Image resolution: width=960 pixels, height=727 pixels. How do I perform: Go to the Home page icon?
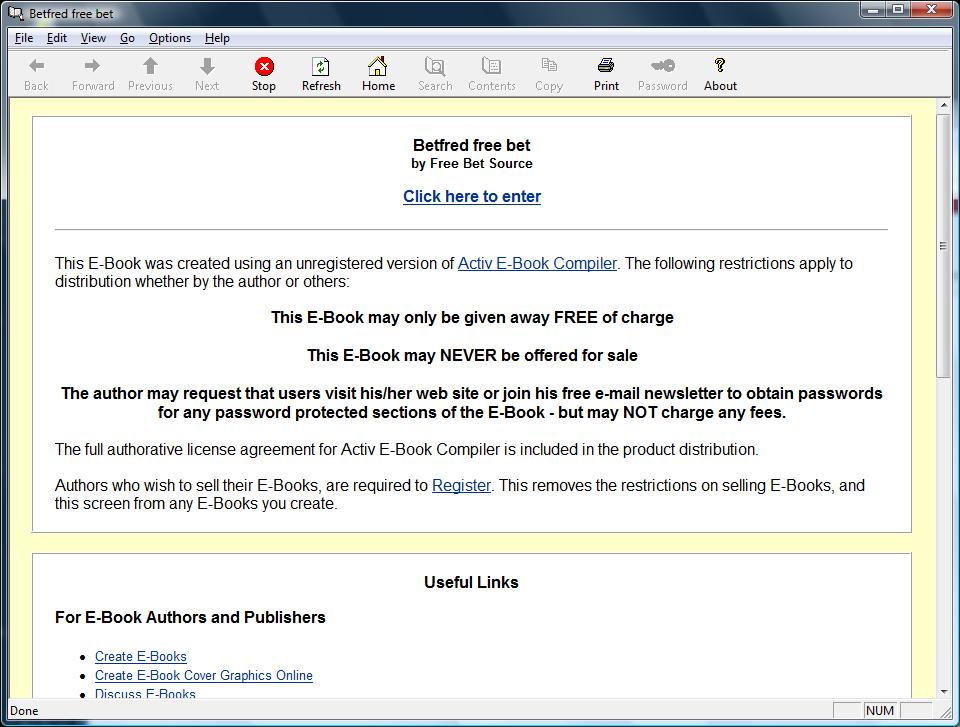point(378,66)
